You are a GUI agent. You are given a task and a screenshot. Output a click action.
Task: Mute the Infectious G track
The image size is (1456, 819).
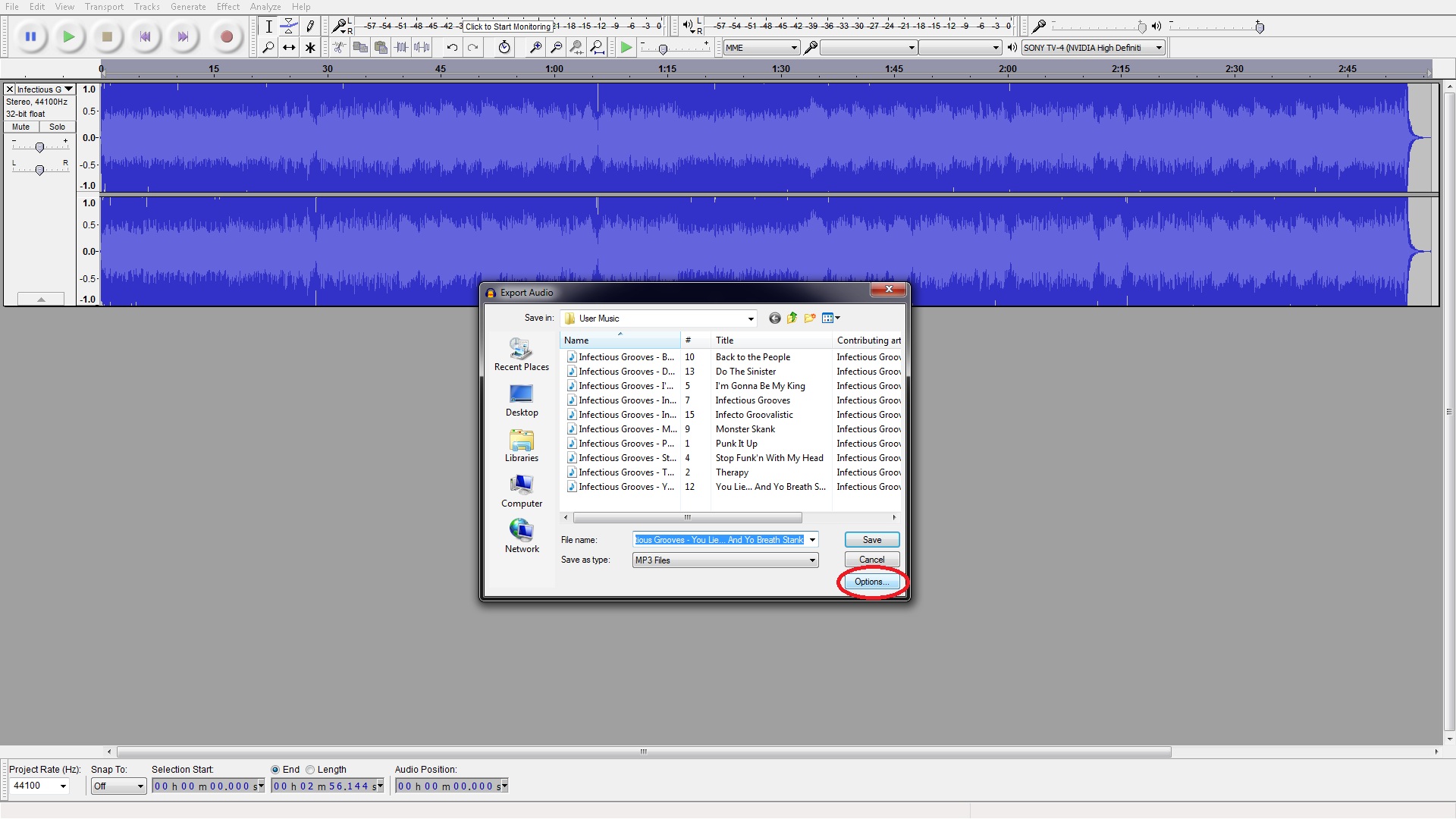coord(21,127)
